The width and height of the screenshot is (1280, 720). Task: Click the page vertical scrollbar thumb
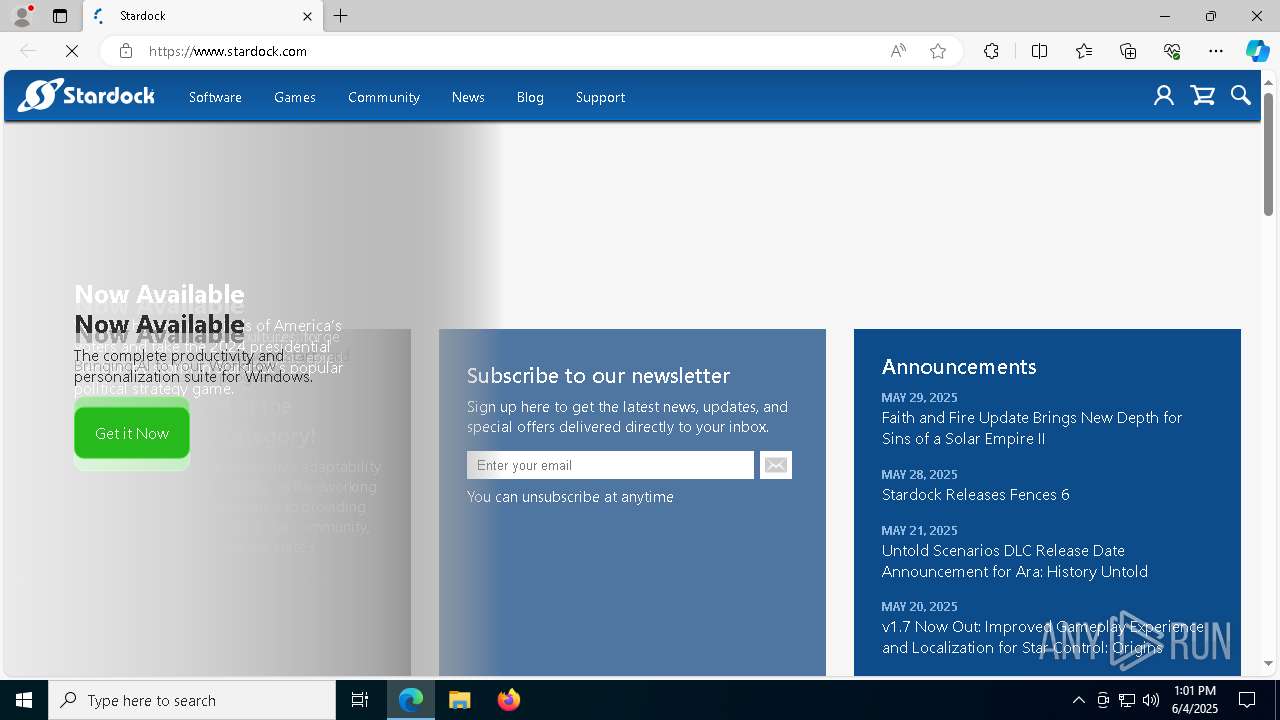click(1268, 154)
